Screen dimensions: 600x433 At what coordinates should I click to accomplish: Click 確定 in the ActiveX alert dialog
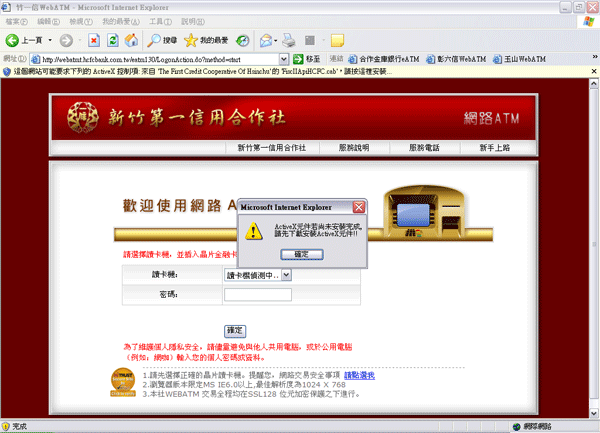302,254
